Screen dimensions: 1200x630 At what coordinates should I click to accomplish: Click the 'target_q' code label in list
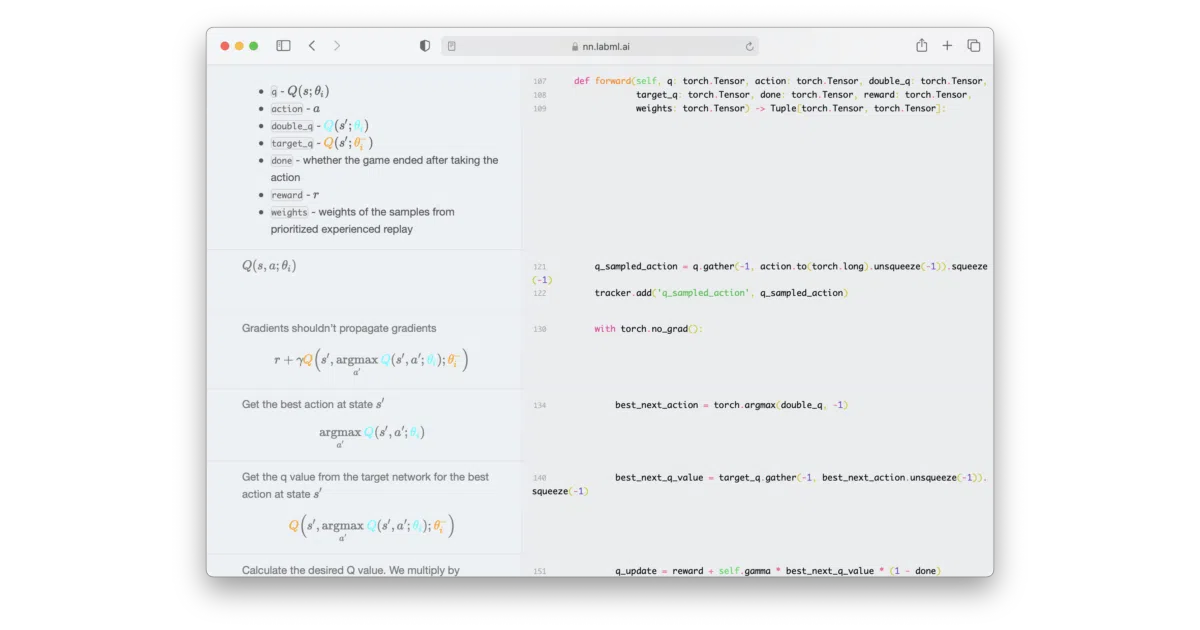[292, 143]
